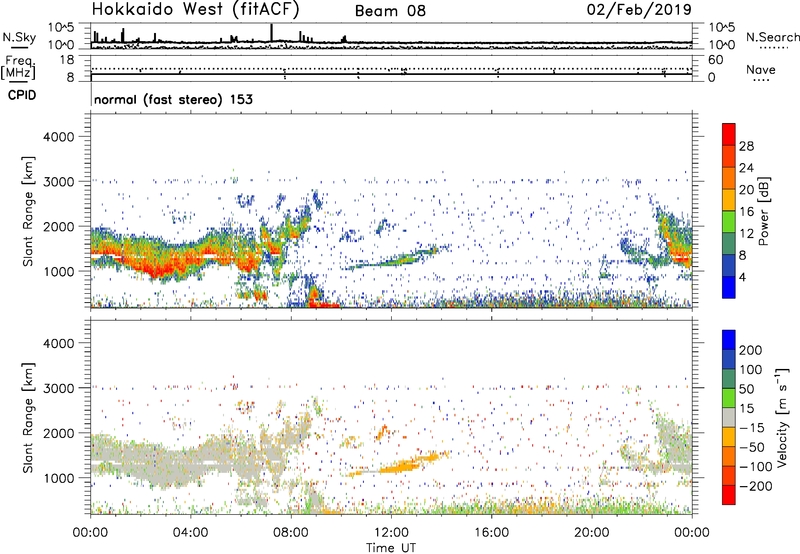Select the 'normal (fast stereo) 153' mode text
This screenshot has height=554, width=800.
pyautogui.click(x=173, y=99)
